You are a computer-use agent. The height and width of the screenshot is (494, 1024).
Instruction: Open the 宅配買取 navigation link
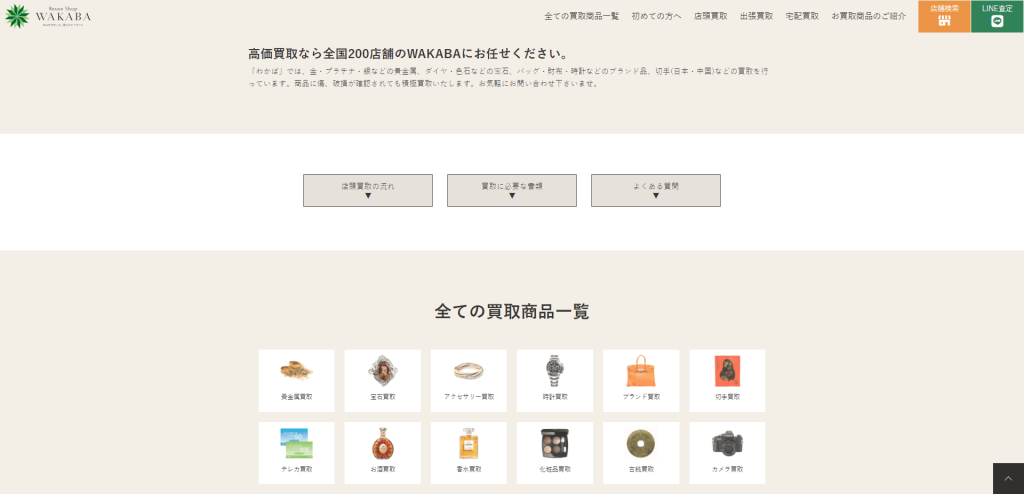click(802, 16)
